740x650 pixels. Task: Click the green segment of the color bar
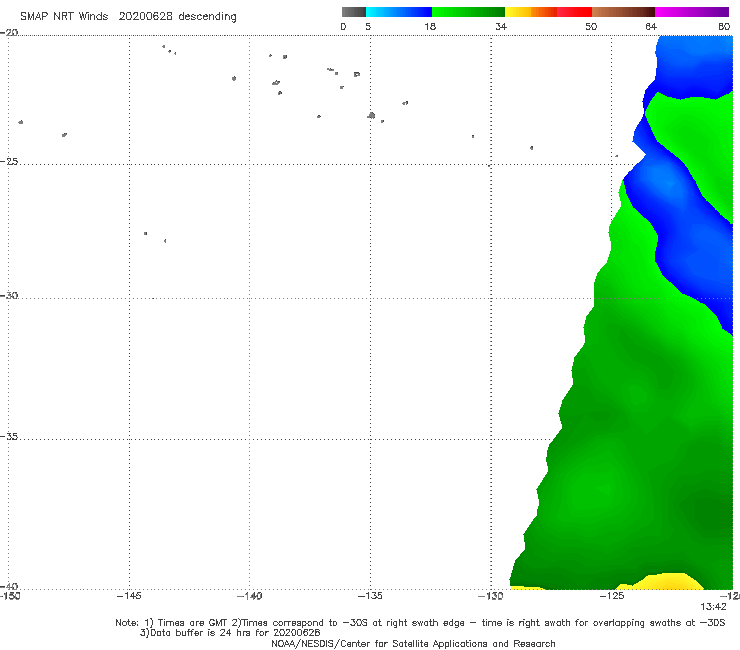[x=468, y=12]
